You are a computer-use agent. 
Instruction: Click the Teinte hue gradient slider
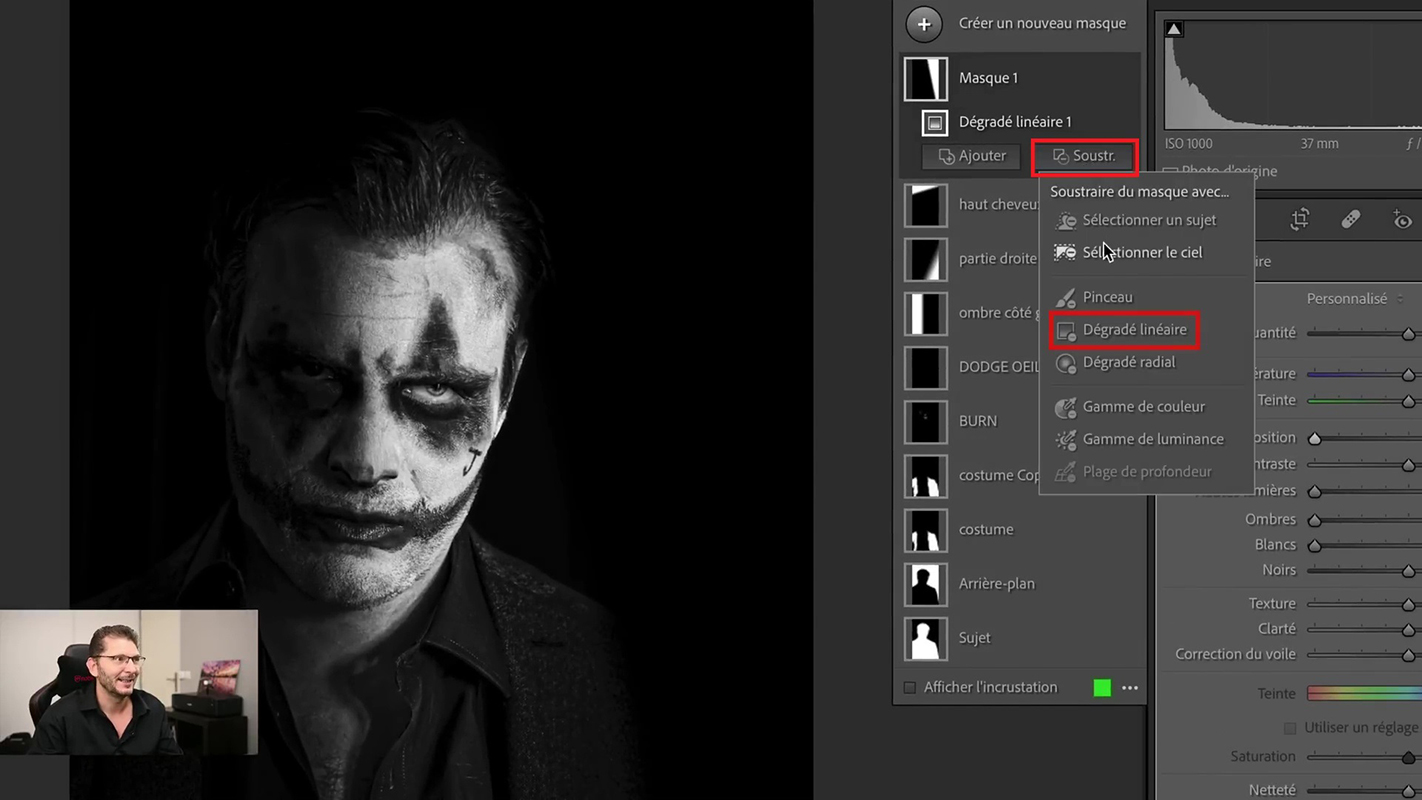click(x=1364, y=693)
